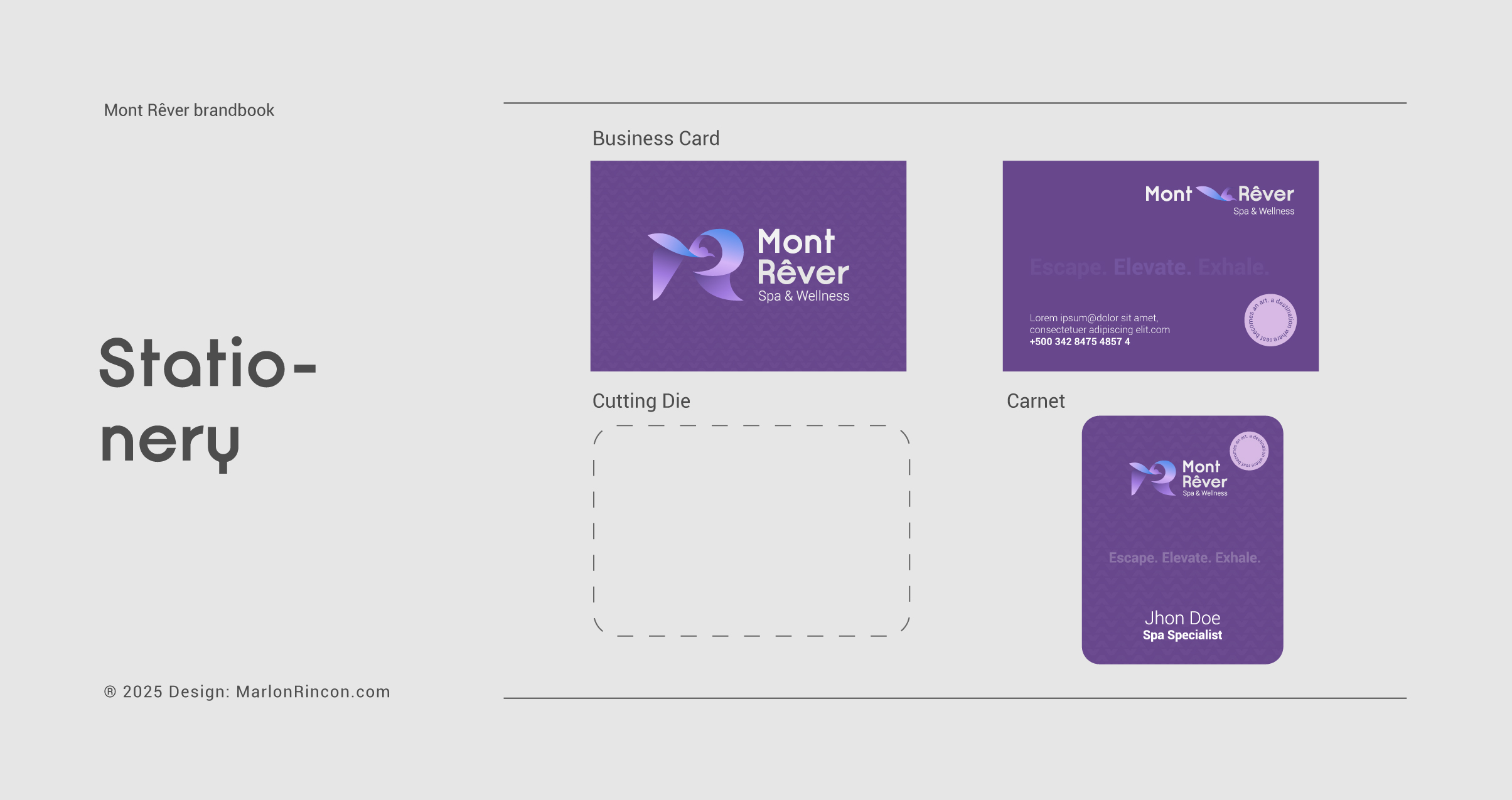Click the bird R logo on front card
1512x800 pixels.
[x=696, y=264]
